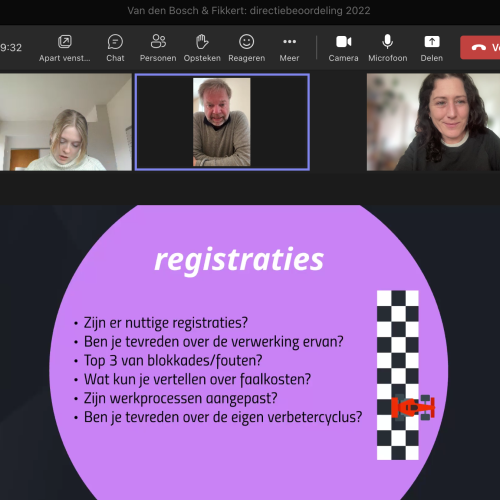
Task: Click bullet "Ben je tevreden over de eigen verbetercyclus?"
Action: 223,417
